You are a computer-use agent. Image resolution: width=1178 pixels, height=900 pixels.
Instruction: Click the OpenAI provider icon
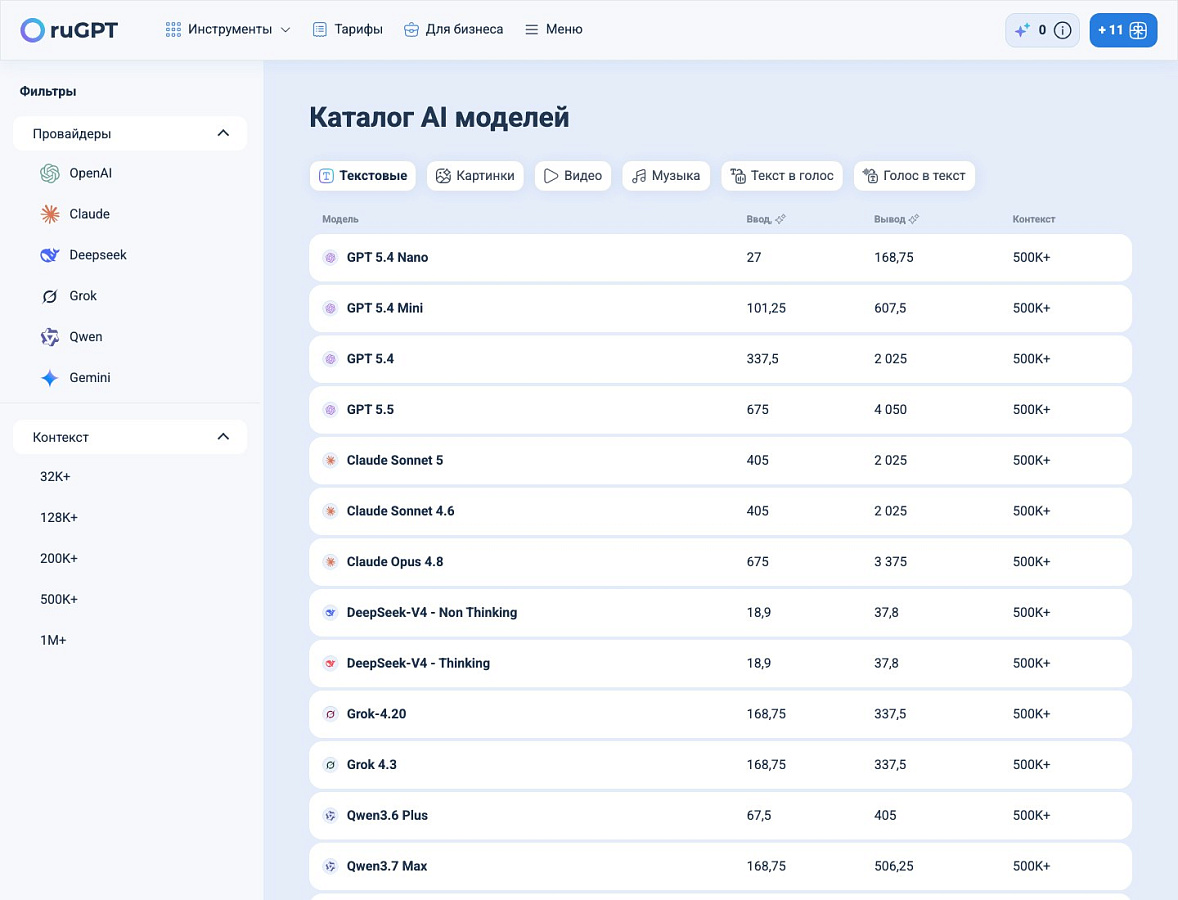(x=50, y=174)
